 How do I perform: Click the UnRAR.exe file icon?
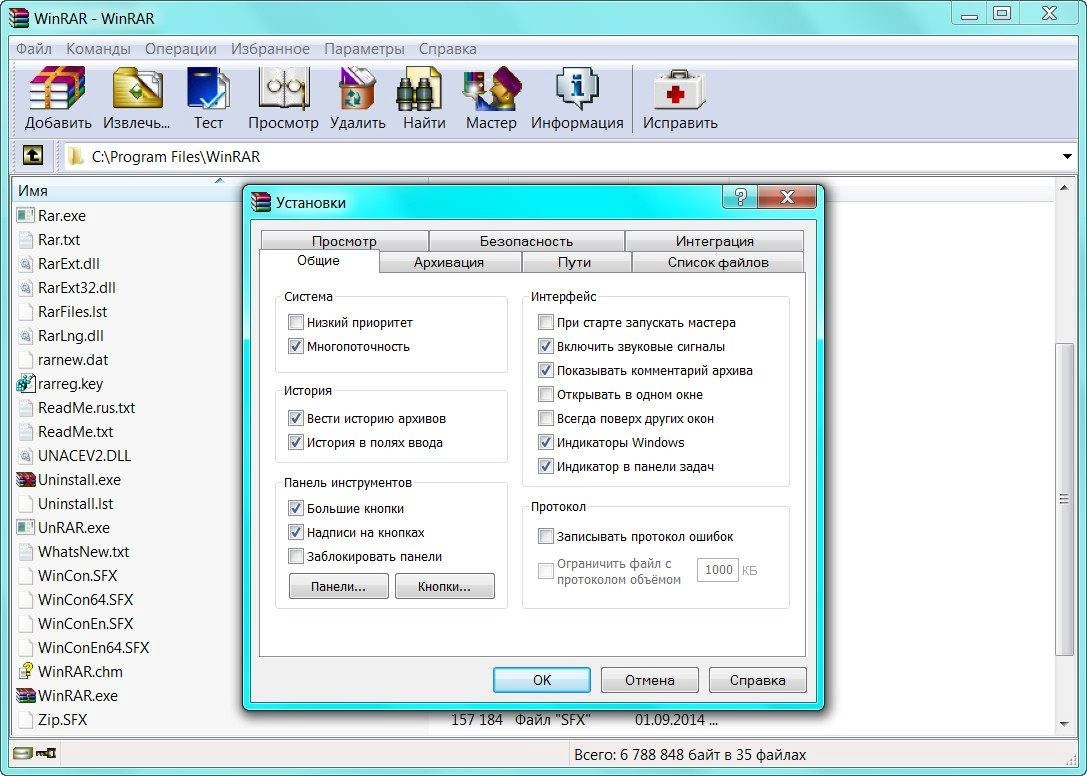point(26,528)
